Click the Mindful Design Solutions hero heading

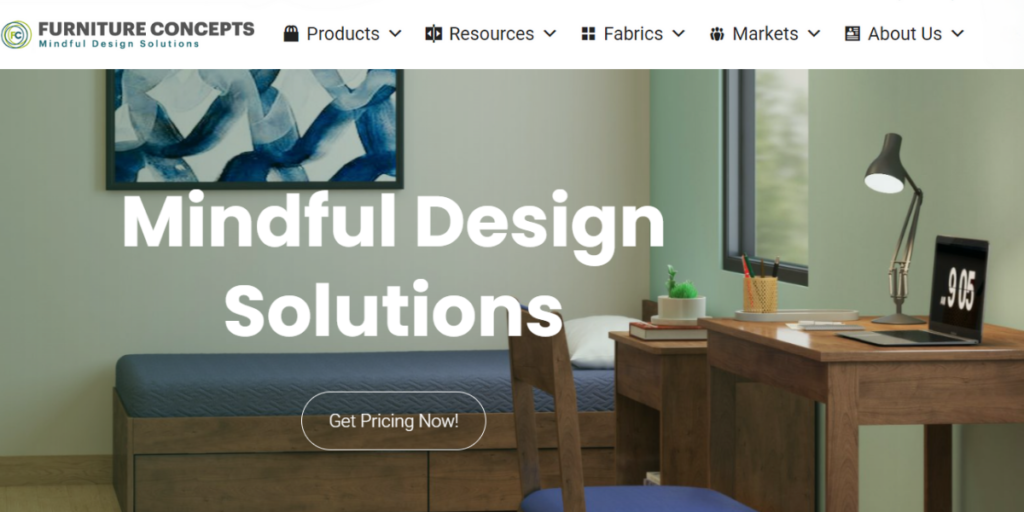393,265
